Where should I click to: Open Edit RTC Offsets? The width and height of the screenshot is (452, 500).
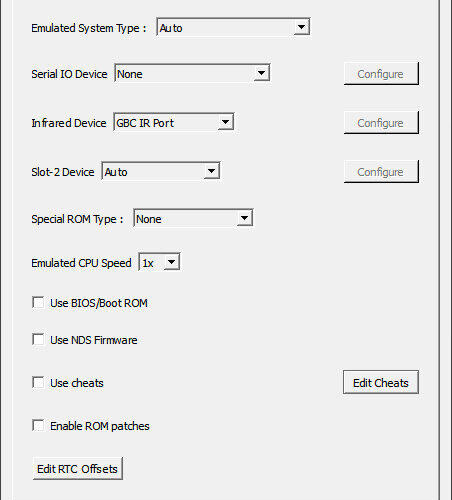78,469
